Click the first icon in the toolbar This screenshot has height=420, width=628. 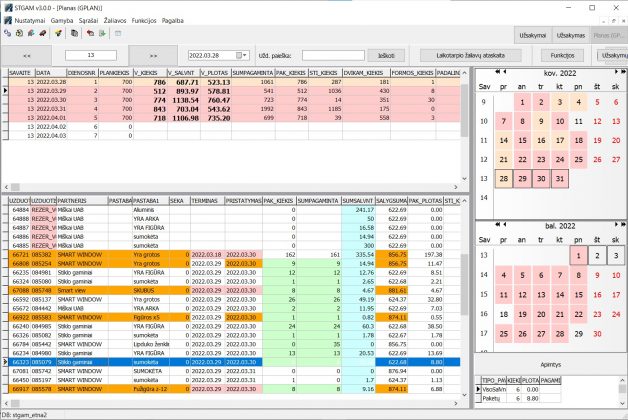tap(7, 33)
